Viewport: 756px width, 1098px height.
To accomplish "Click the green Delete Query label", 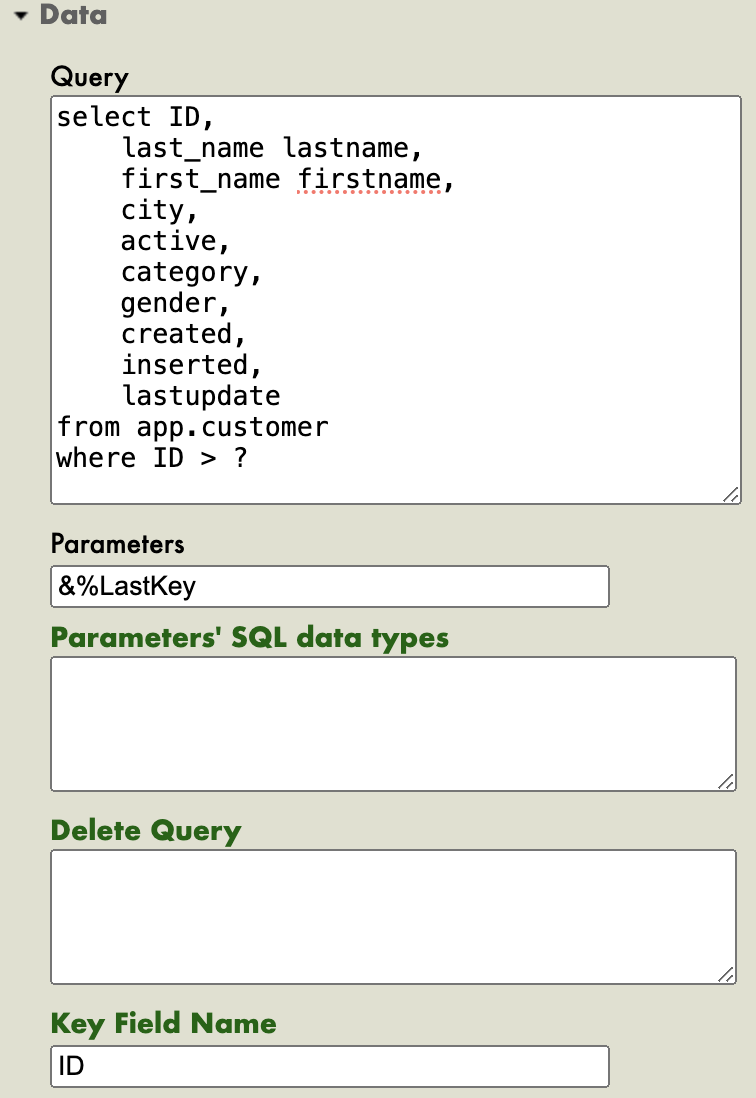I will [x=146, y=830].
